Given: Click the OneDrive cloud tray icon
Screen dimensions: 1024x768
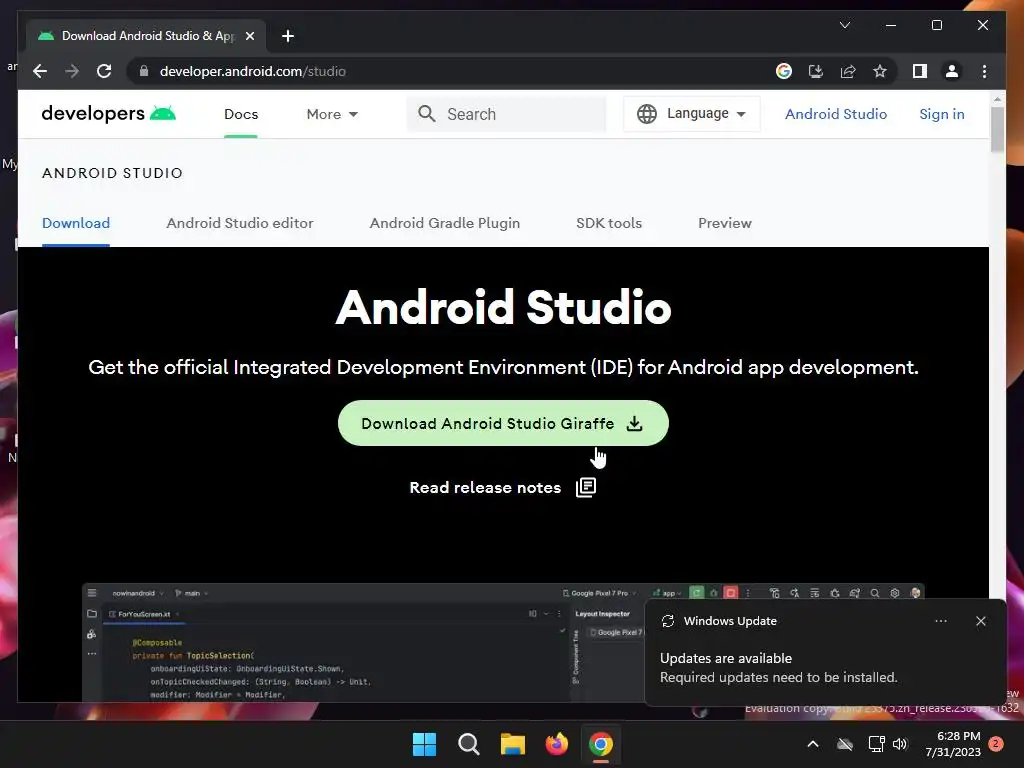Looking at the screenshot, I should 845,744.
